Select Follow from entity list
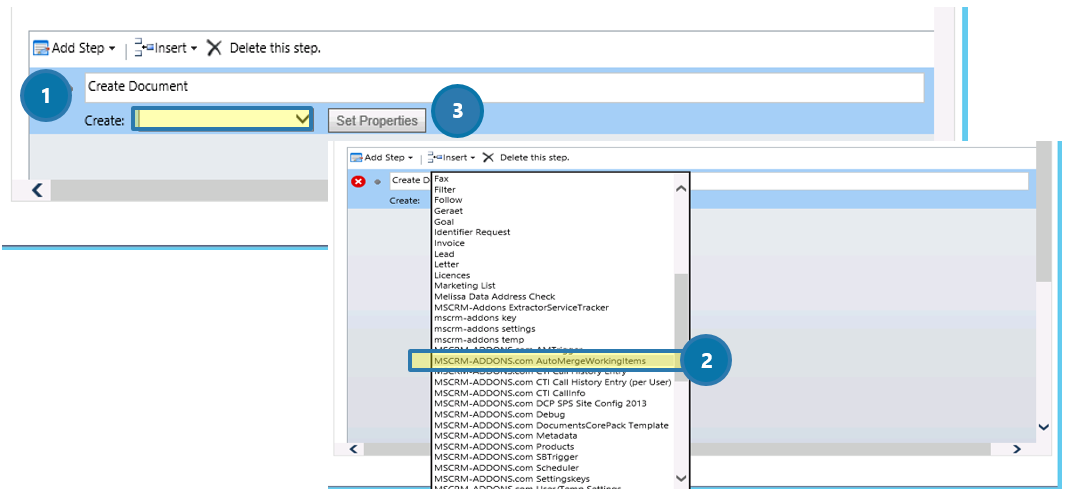The height and width of the screenshot is (499, 1069). pos(448,200)
